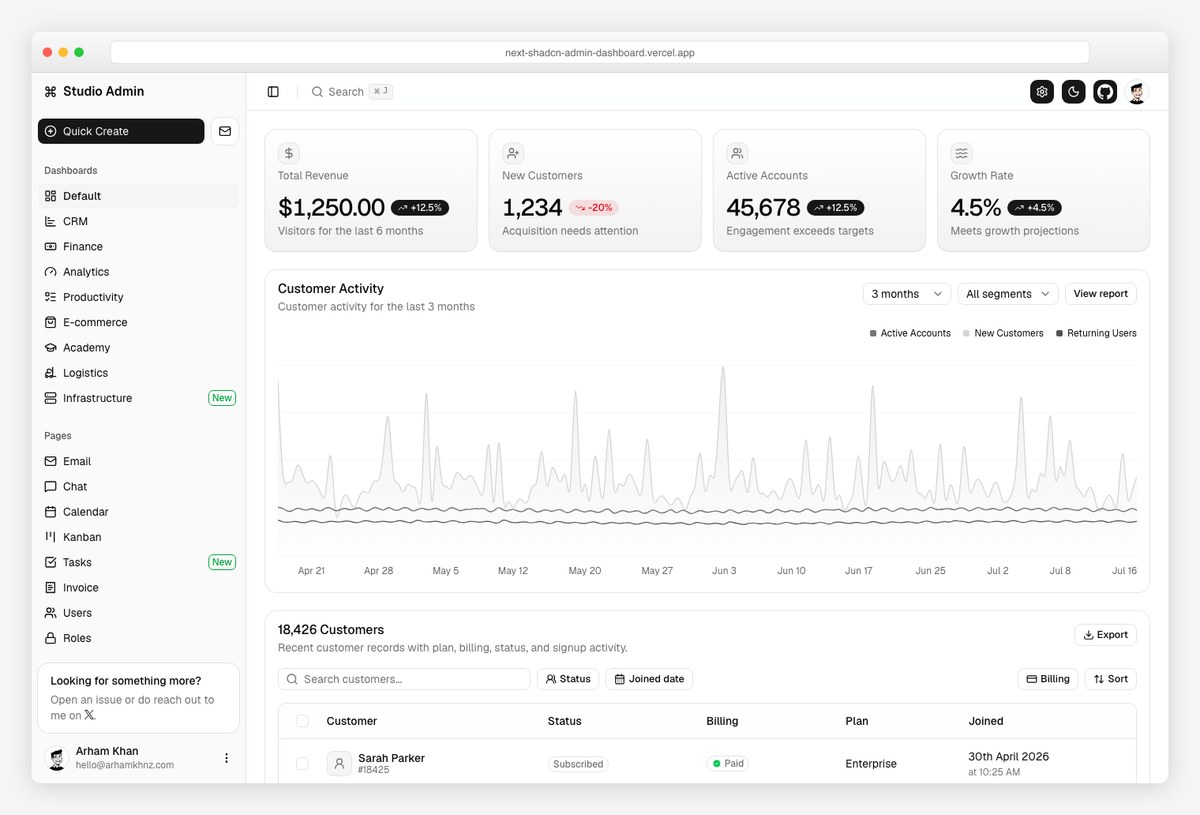Open the Default dashboard
The image size is (1200, 815).
138,196
